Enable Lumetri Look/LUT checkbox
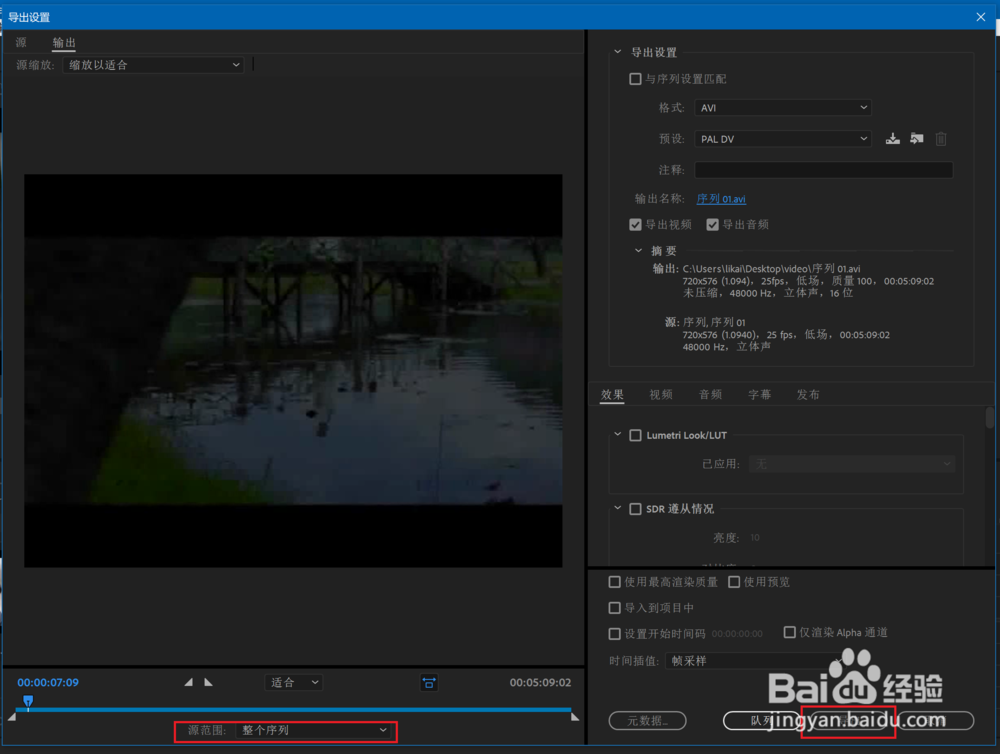1000x754 pixels. pyautogui.click(x=635, y=435)
